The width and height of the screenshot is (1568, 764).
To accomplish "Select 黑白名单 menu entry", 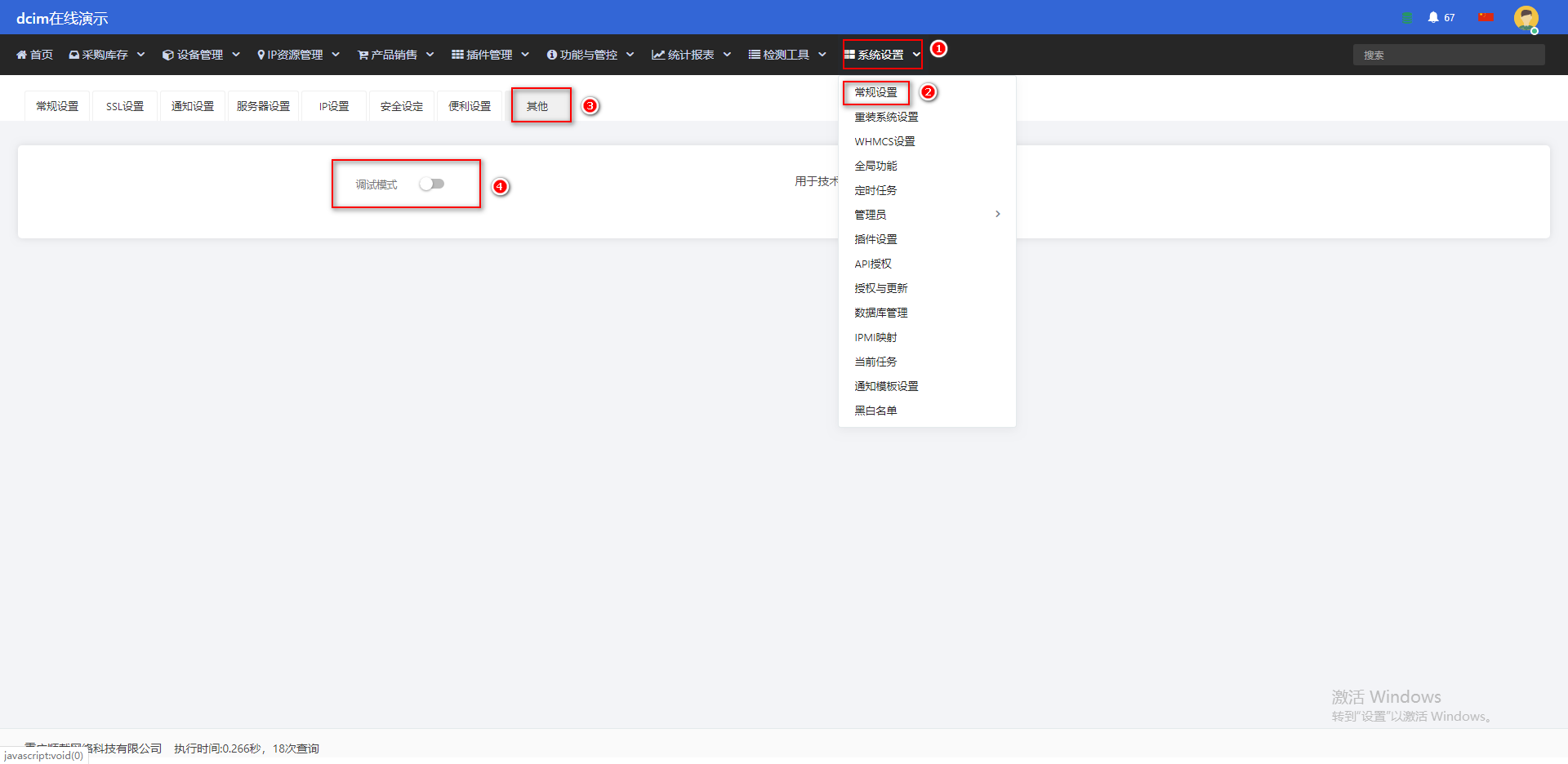I will 875,411.
